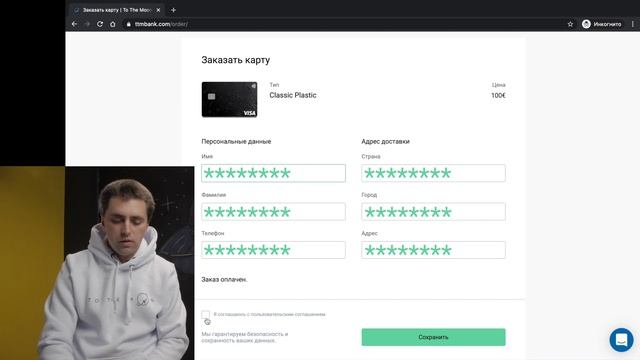Click the 'Заказать карту' heading
This screenshot has height=360, width=640.
point(236,60)
